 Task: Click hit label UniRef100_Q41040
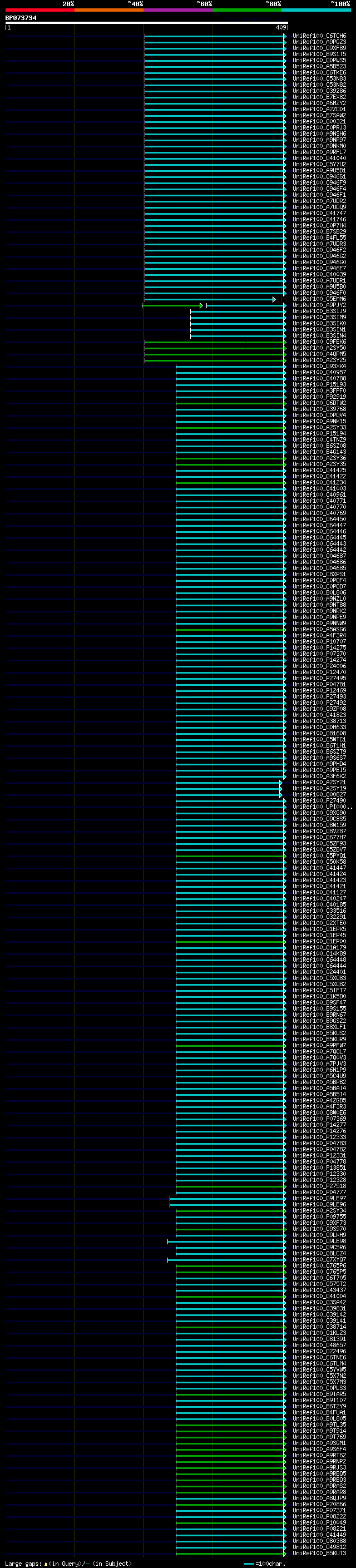pyautogui.click(x=319, y=159)
